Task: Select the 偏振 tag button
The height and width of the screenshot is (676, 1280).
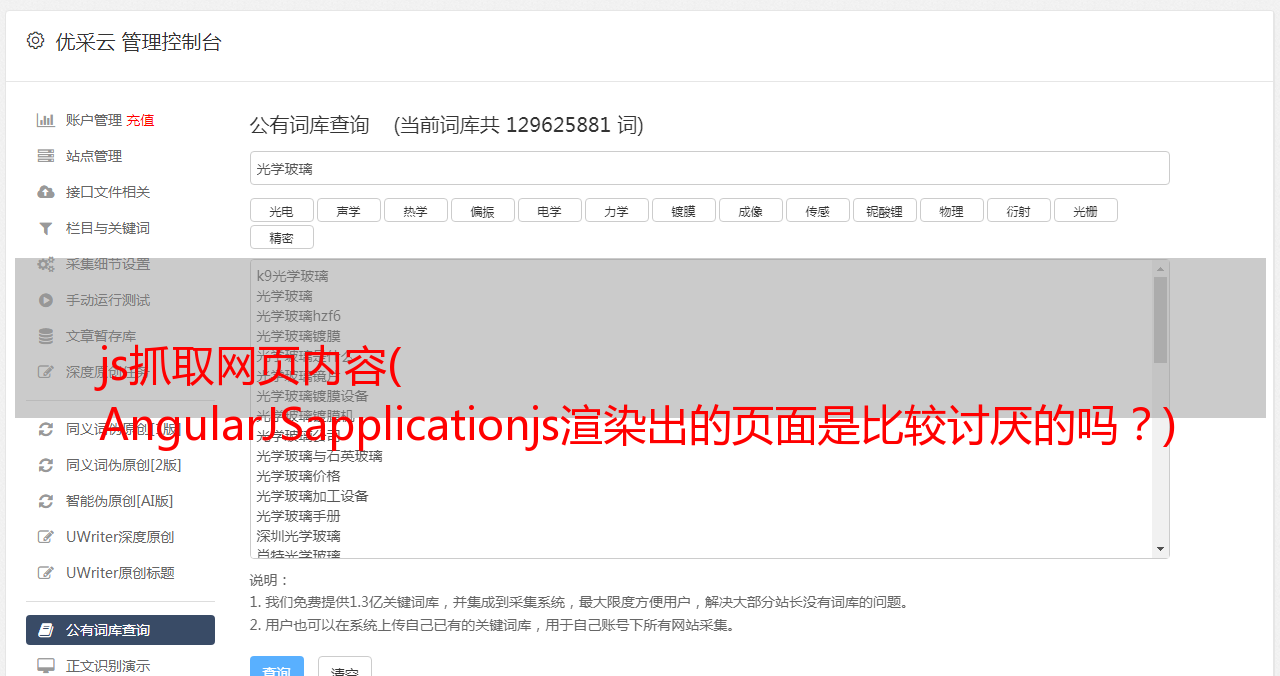Action: (x=482, y=210)
